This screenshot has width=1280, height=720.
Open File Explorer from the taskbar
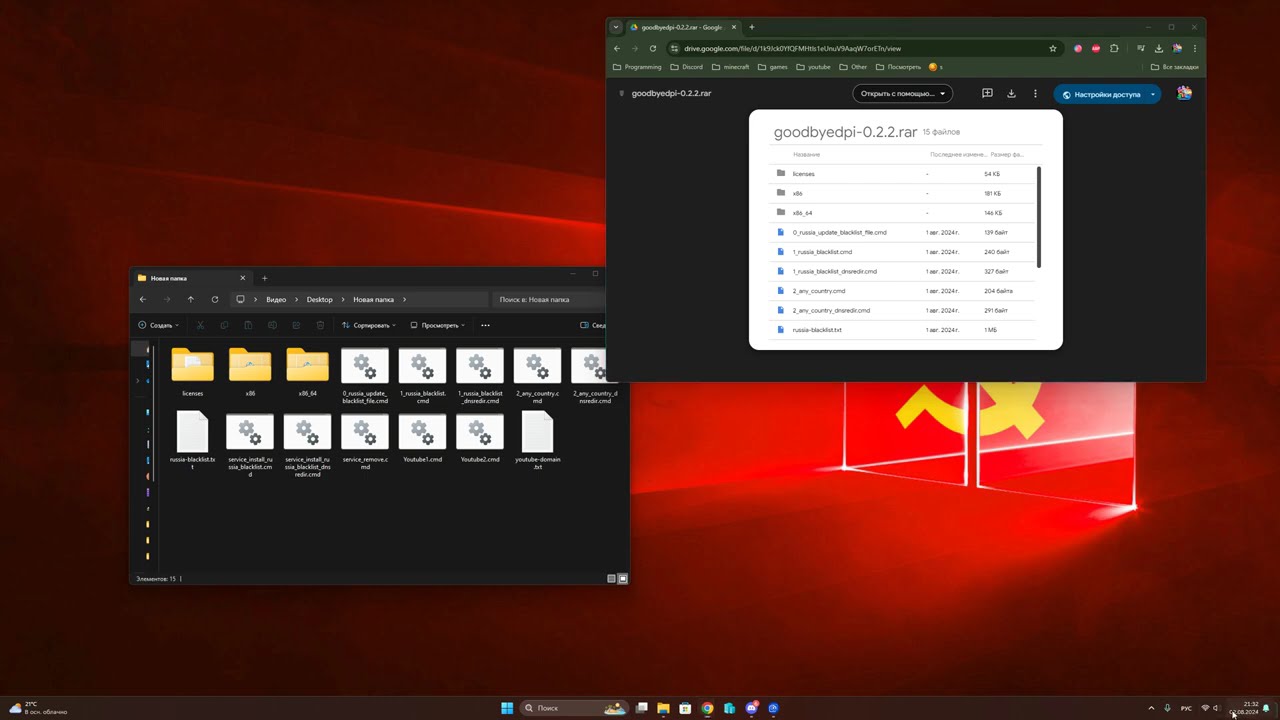point(663,708)
